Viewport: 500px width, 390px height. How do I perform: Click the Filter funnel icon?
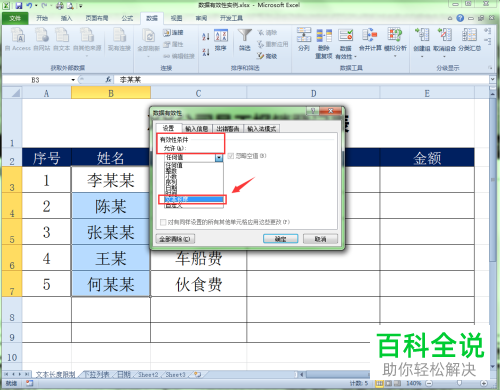[244, 36]
